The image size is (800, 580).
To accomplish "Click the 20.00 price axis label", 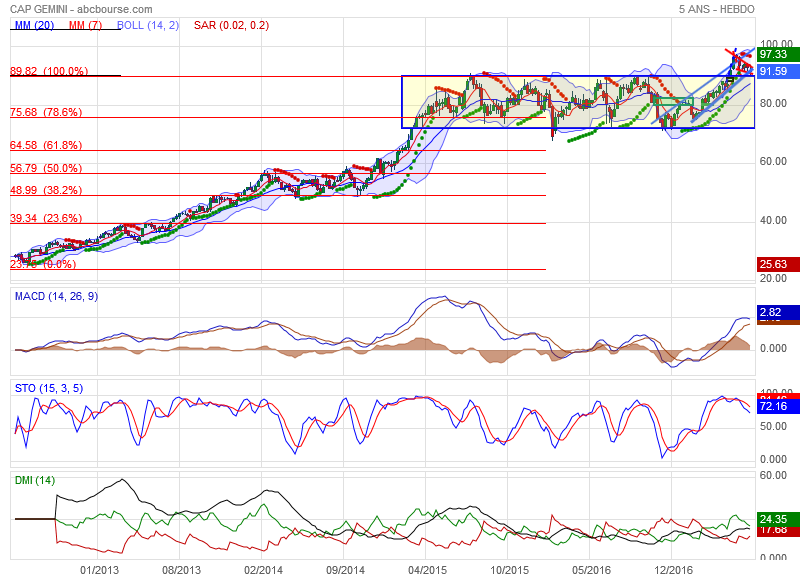I will pyautogui.click(x=773, y=278).
